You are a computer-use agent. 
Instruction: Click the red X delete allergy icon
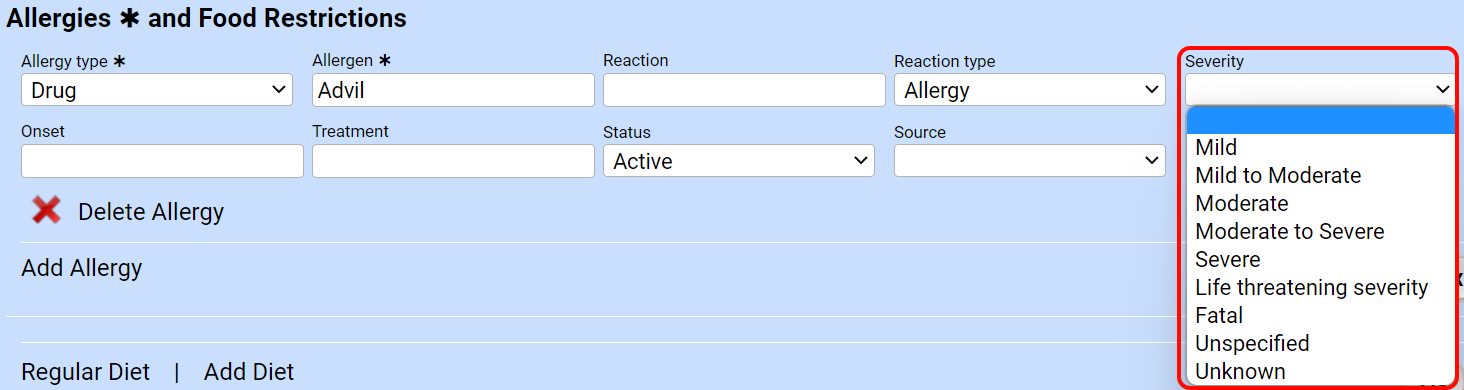coord(46,210)
